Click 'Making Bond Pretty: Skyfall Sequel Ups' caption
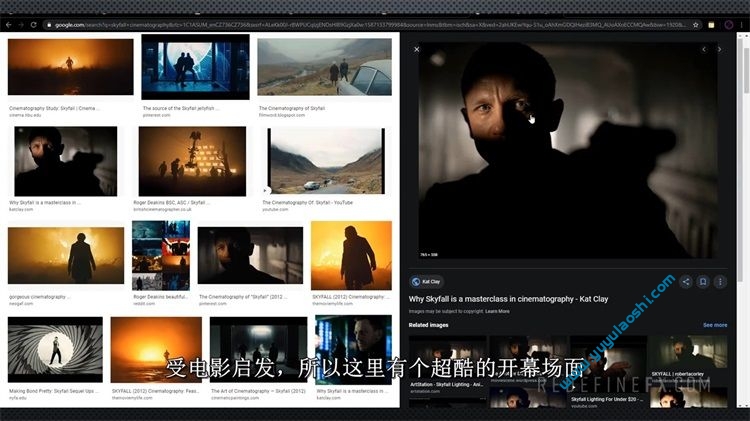This screenshot has width=750, height=421. pos(53,391)
